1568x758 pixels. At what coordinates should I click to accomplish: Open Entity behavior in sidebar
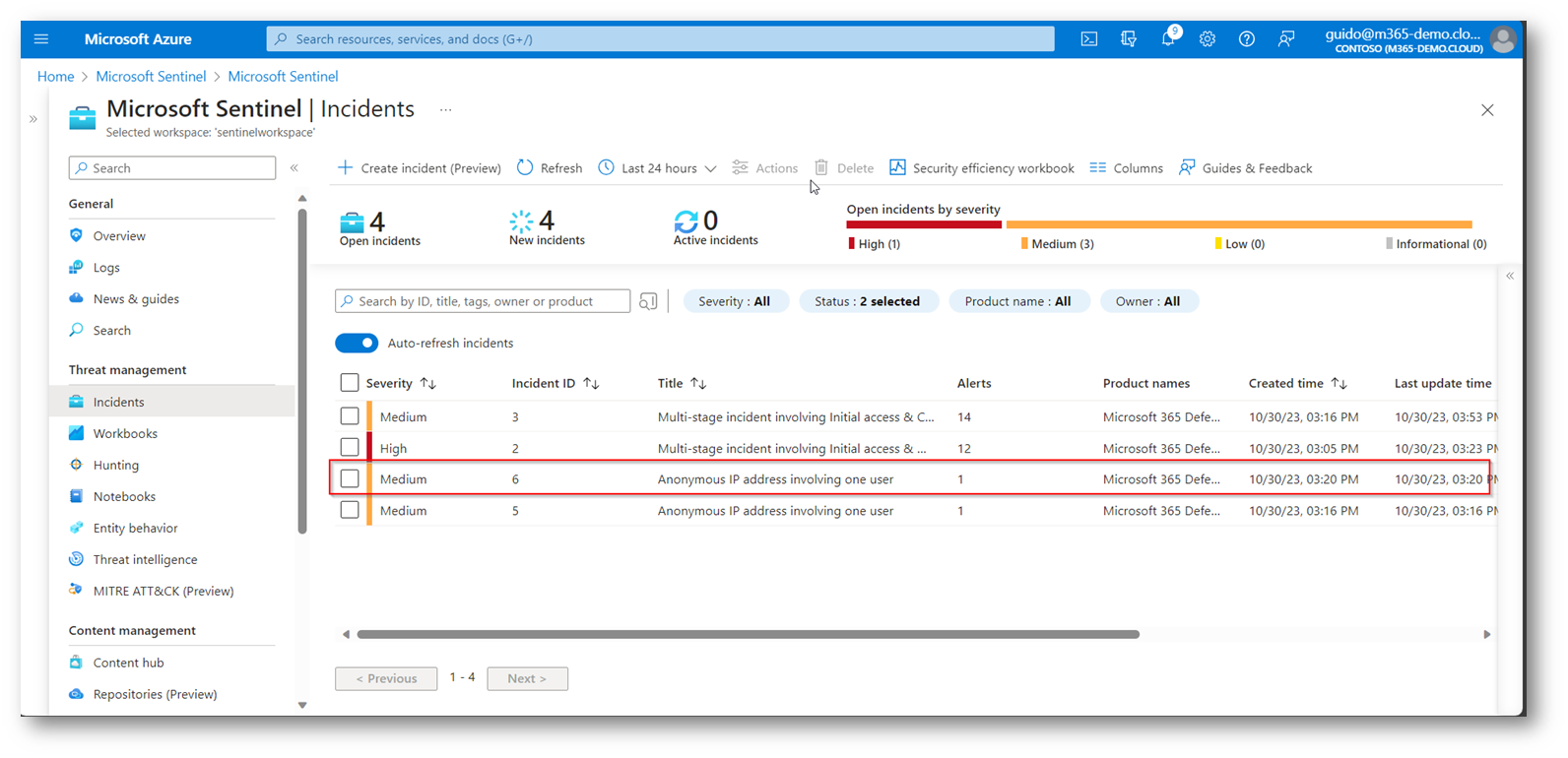(x=135, y=529)
